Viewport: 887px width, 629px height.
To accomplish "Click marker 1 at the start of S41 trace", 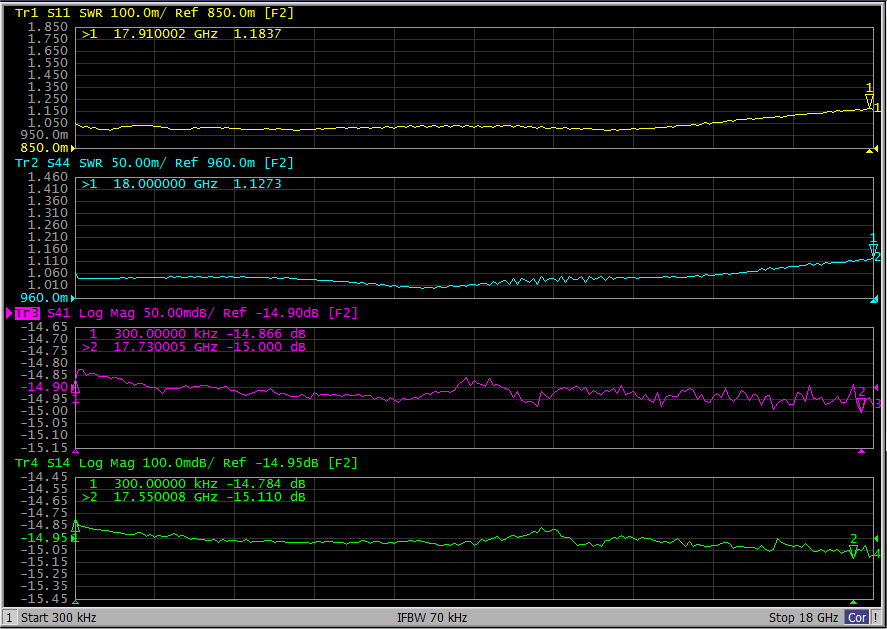I will pyautogui.click(x=75, y=389).
